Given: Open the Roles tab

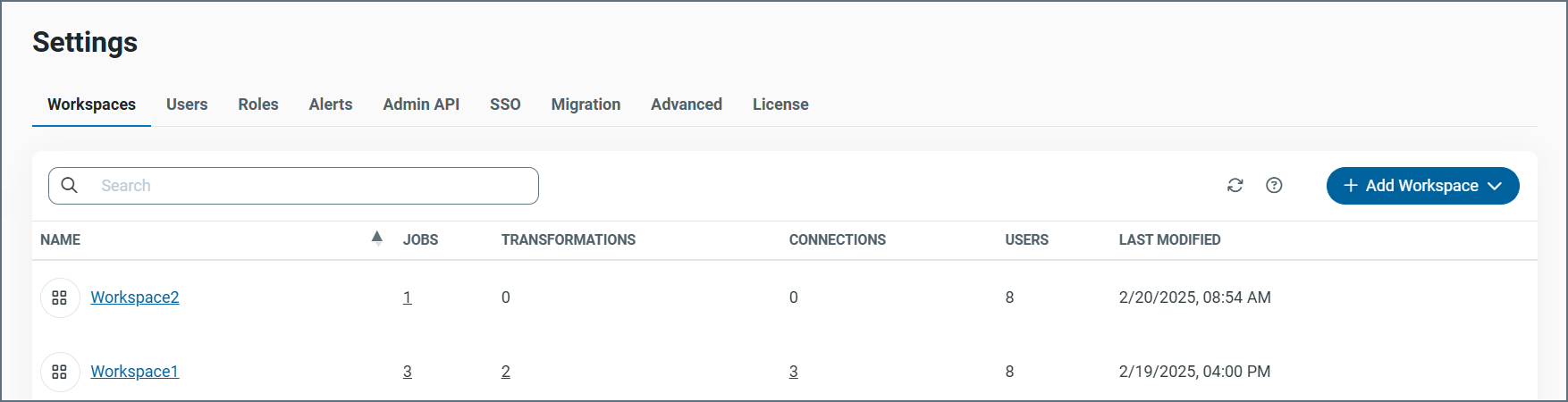Looking at the screenshot, I should coord(258,105).
